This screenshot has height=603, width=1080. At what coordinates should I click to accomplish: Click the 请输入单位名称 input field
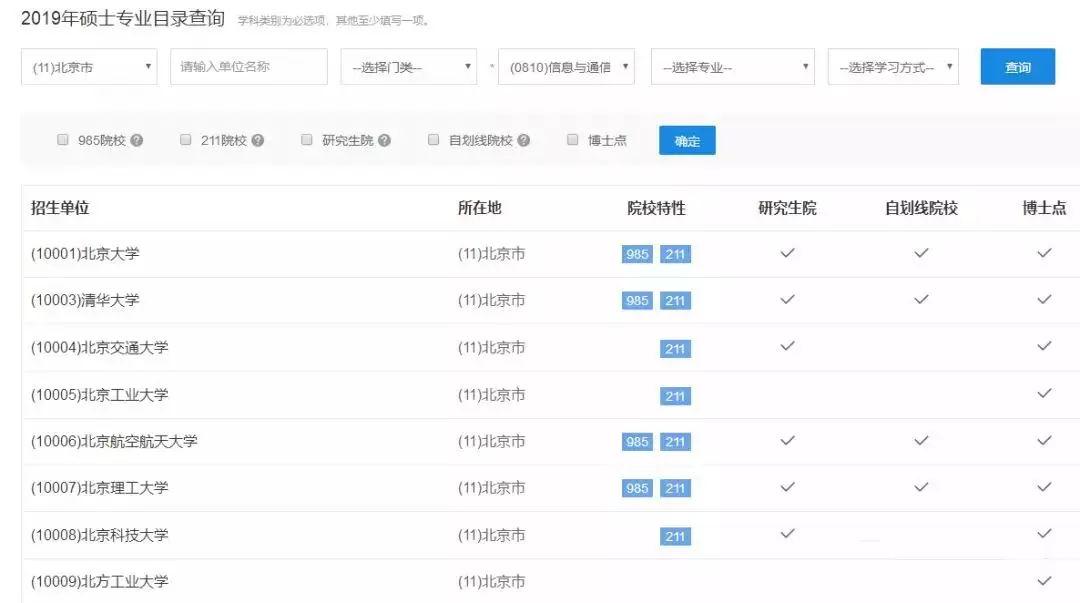(x=249, y=67)
